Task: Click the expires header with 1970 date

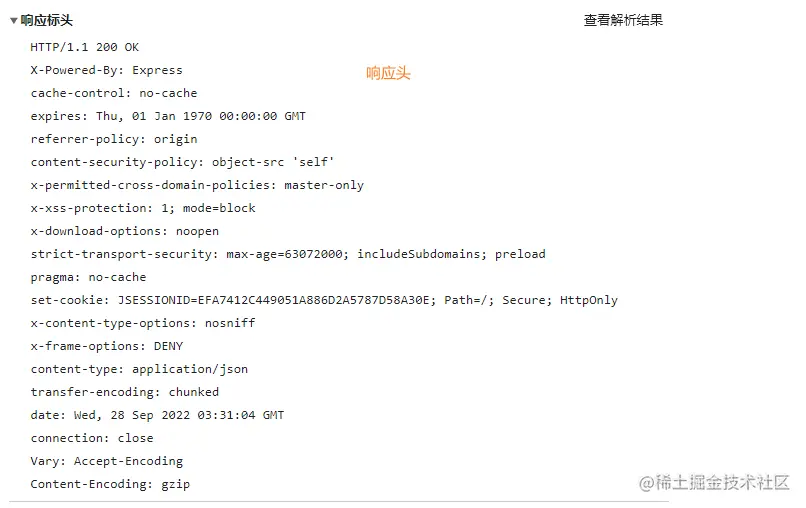Action: 168,116
